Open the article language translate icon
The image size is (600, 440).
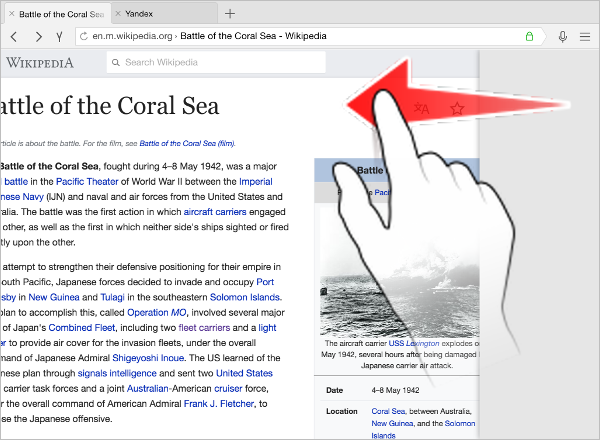click(x=422, y=109)
